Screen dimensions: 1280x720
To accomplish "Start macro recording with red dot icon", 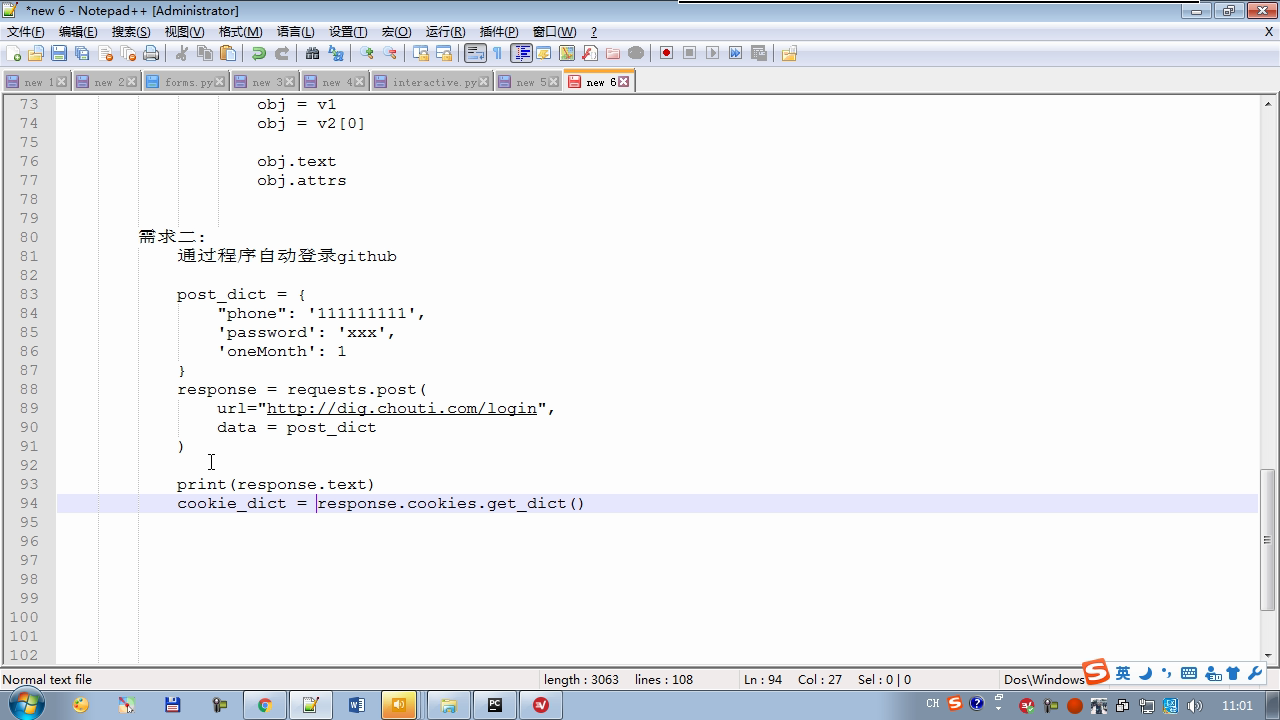I will [666, 53].
